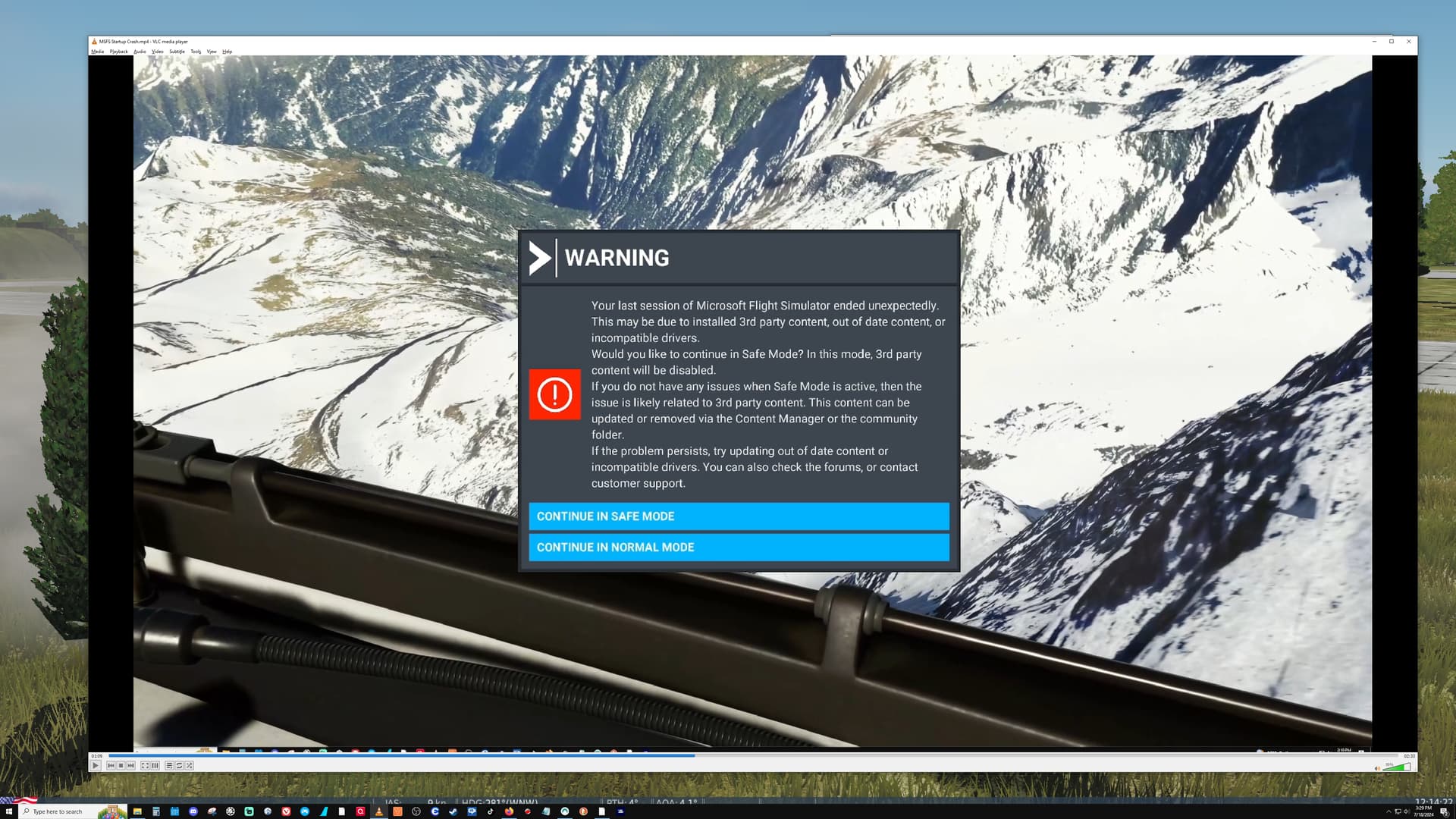
Task: Open Vivaldi browser from taskbar
Action: (286, 811)
